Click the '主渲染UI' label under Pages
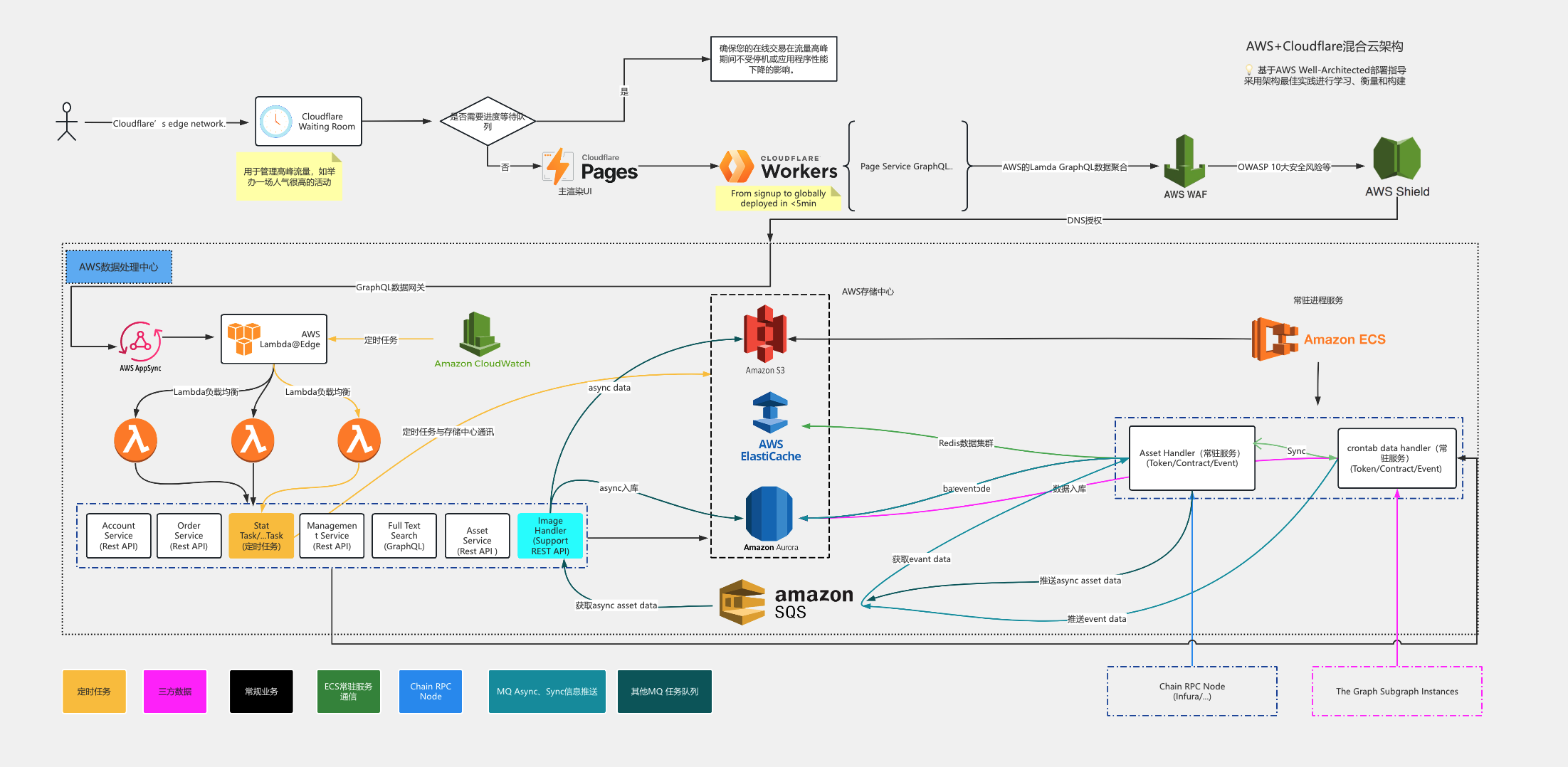 575,191
